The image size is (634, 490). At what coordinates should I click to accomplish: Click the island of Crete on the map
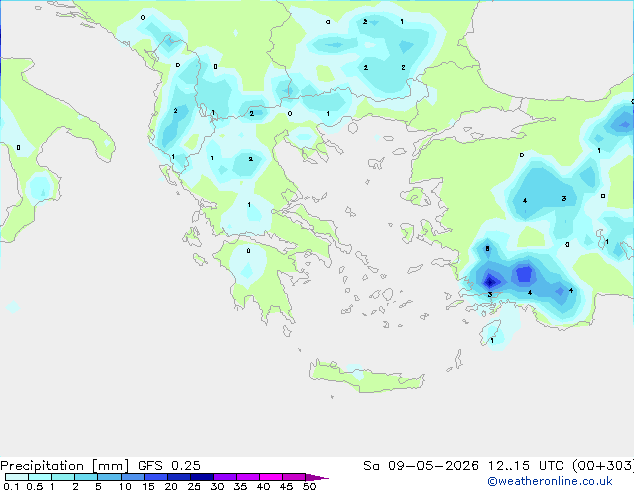click(367, 376)
